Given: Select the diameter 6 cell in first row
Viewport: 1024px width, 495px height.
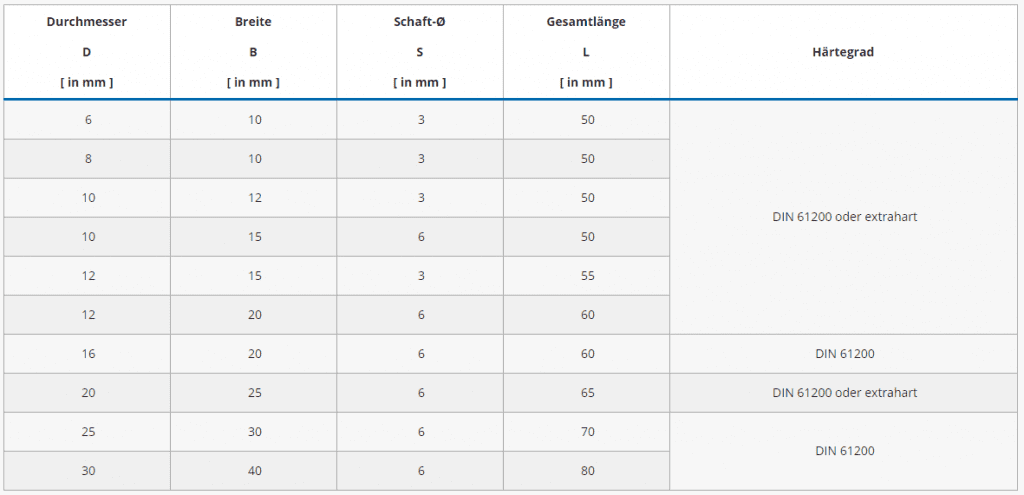Looking at the screenshot, I should point(88,120).
